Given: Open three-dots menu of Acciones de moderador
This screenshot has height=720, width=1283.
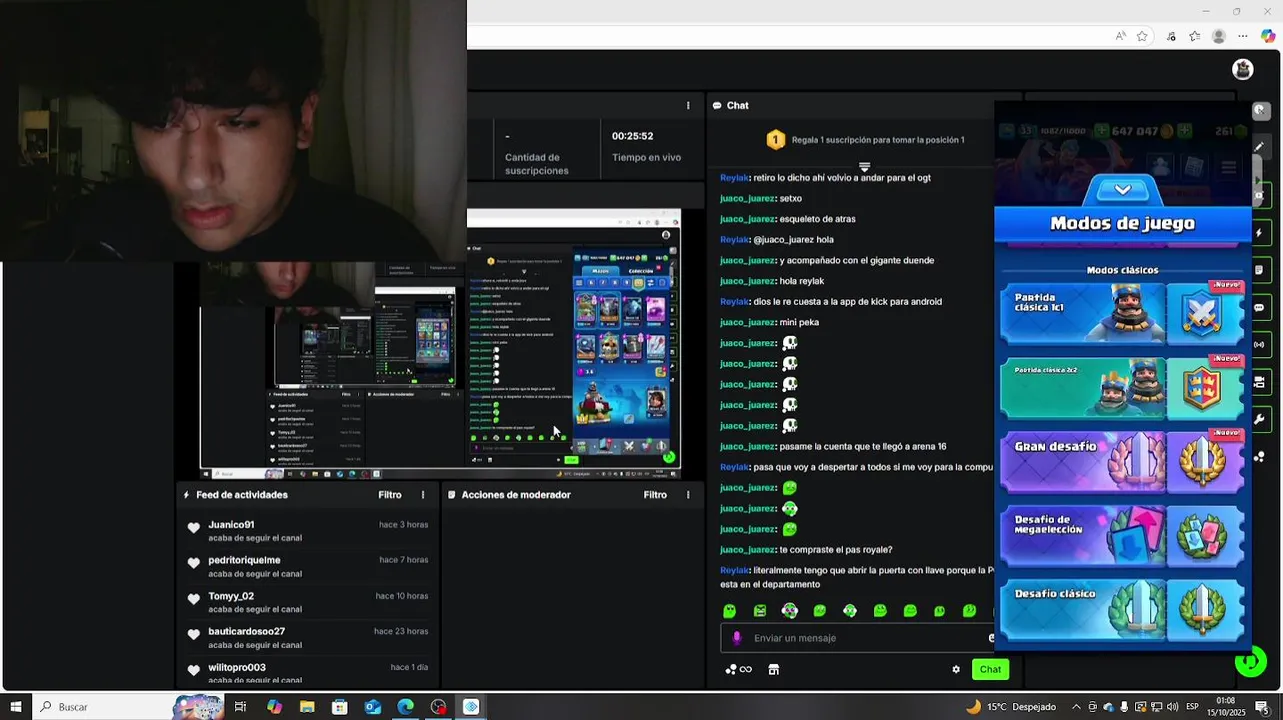Looking at the screenshot, I should (688, 495).
